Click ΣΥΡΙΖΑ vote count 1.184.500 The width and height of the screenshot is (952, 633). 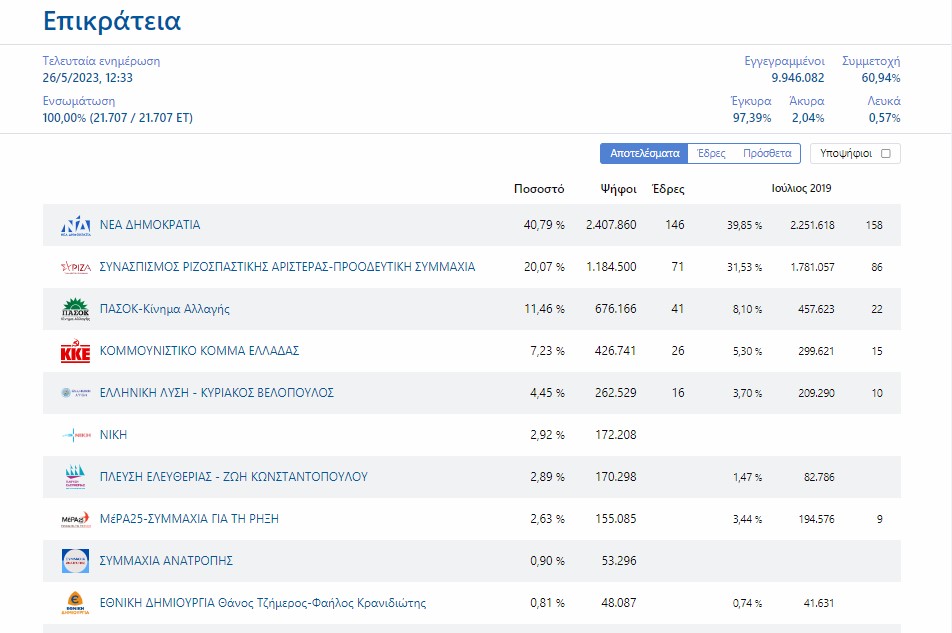(x=611, y=266)
